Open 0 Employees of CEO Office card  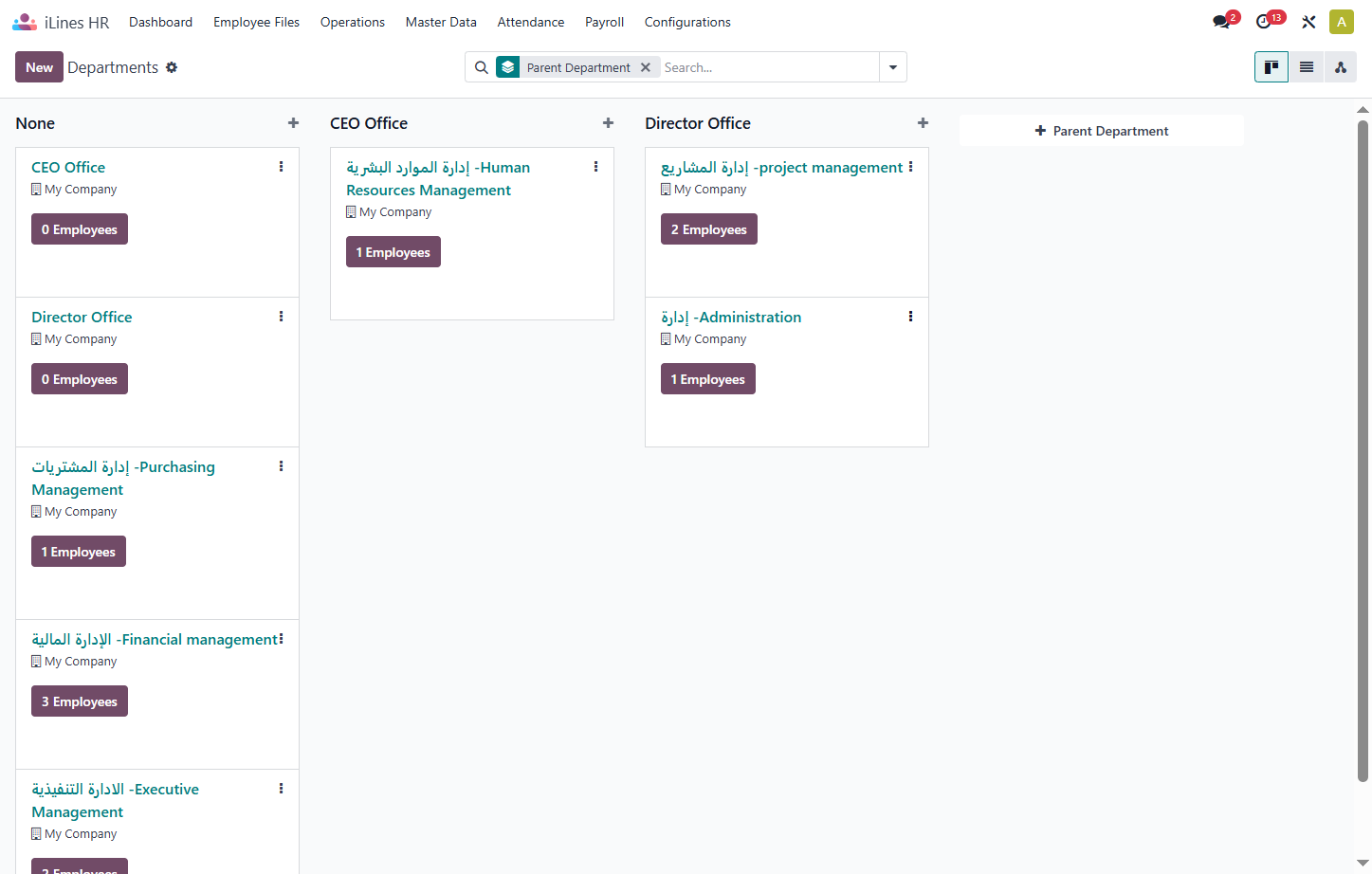pos(80,229)
